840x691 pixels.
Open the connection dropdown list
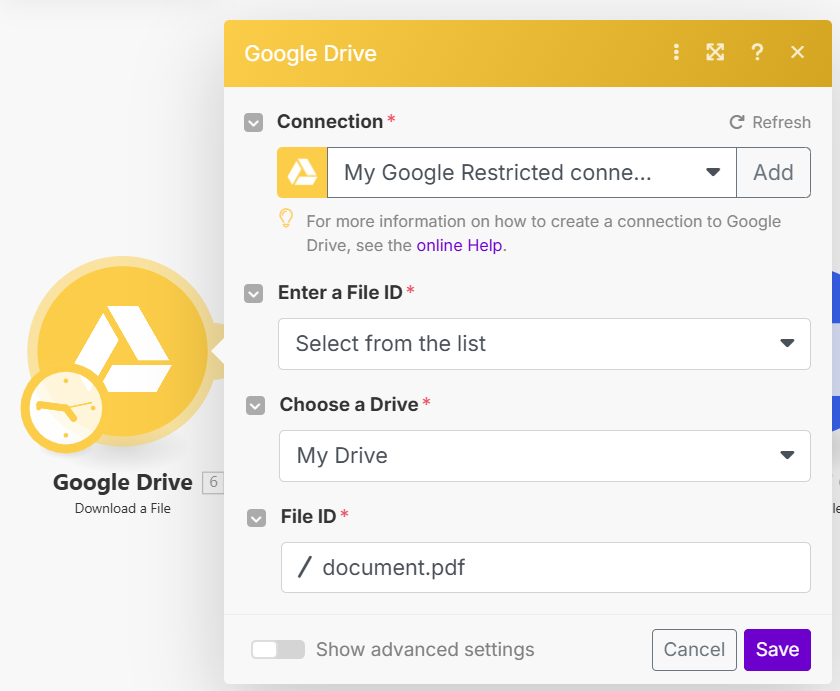coord(531,172)
